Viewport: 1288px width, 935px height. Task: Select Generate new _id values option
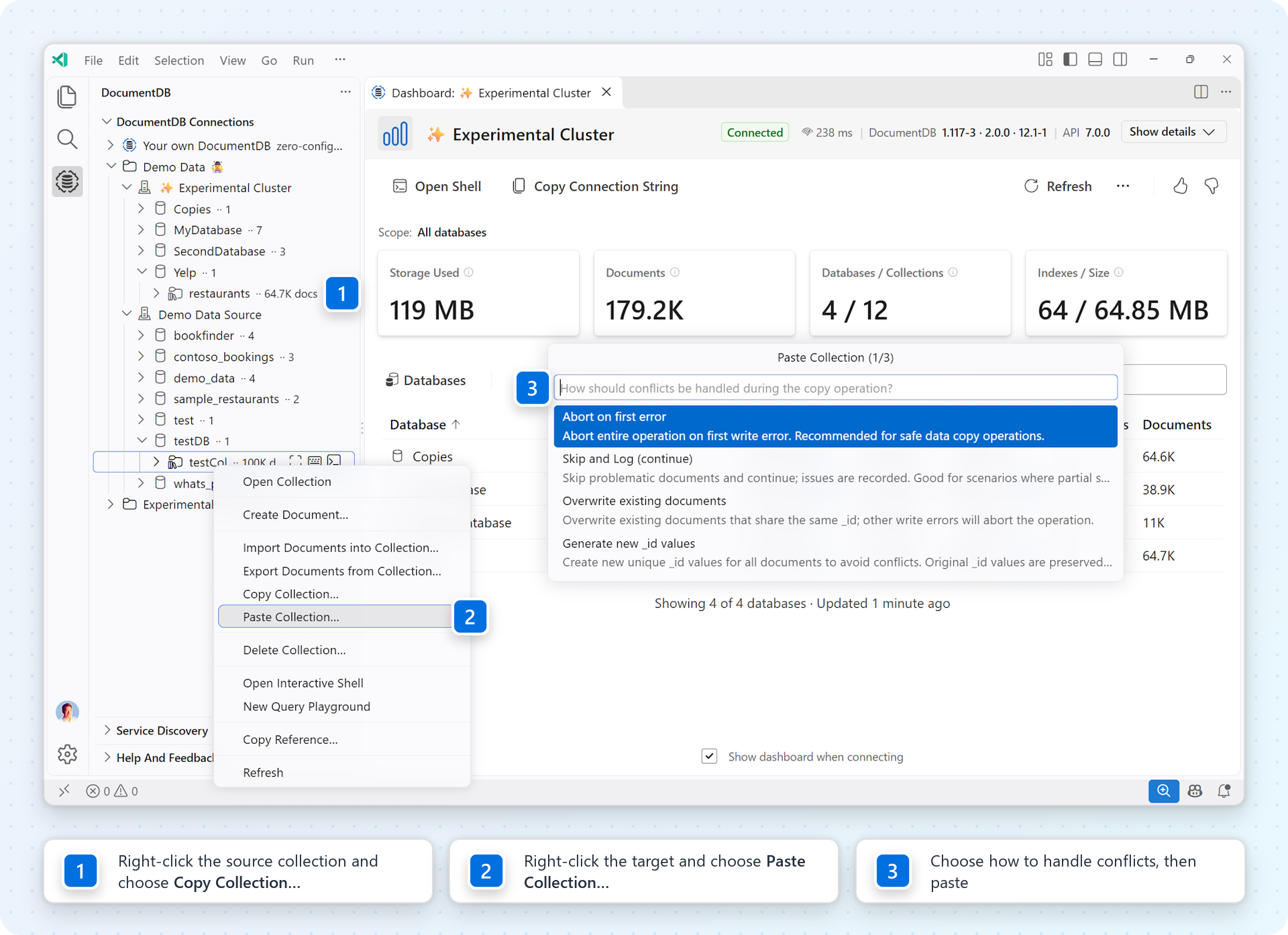(x=835, y=553)
